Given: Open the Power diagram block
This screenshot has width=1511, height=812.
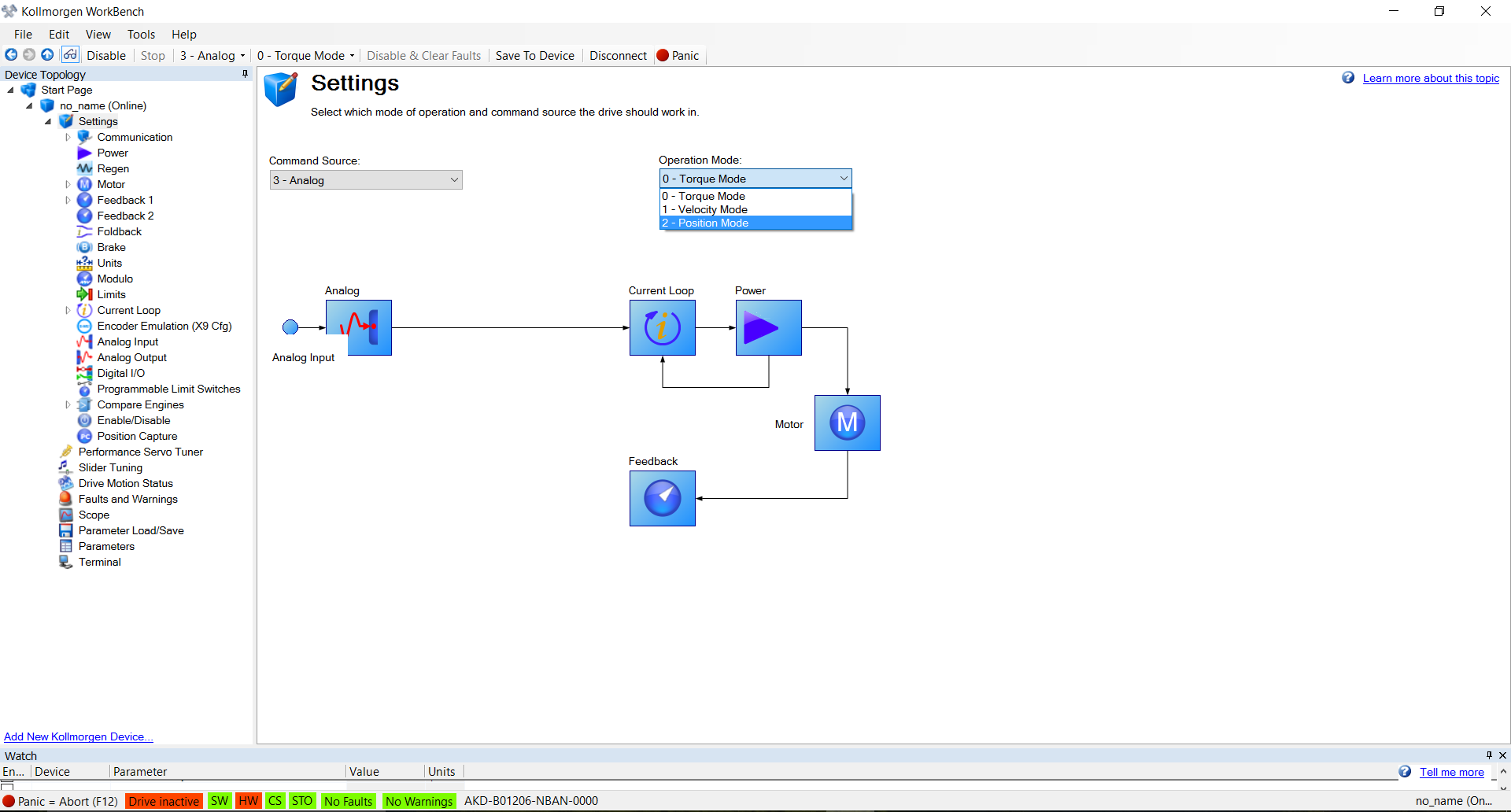Looking at the screenshot, I should click(x=769, y=327).
